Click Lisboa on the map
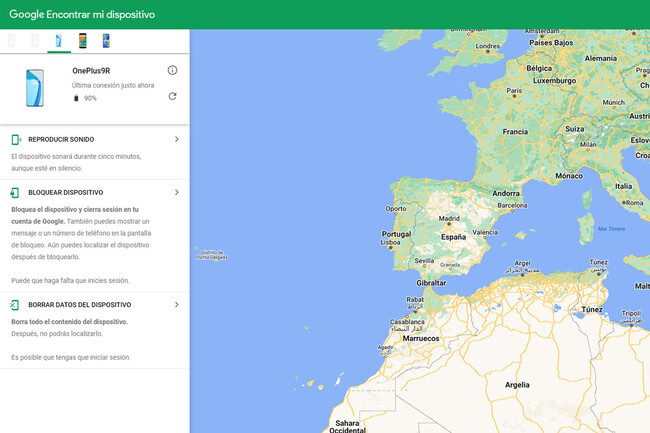Image resolution: width=650 pixels, height=433 pixels. coord(390,242)
